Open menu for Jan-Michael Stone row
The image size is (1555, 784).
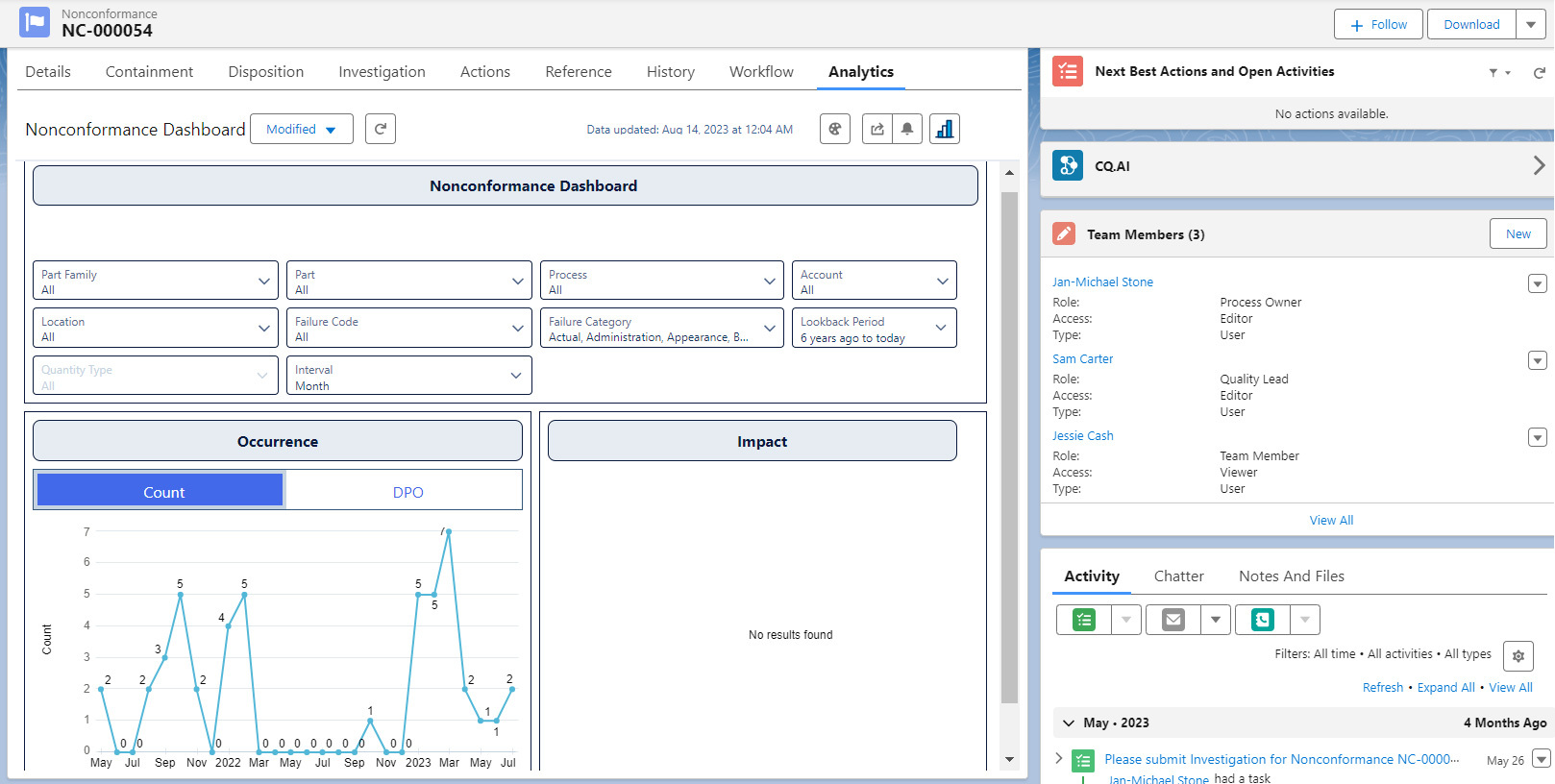pos(1538,283)
